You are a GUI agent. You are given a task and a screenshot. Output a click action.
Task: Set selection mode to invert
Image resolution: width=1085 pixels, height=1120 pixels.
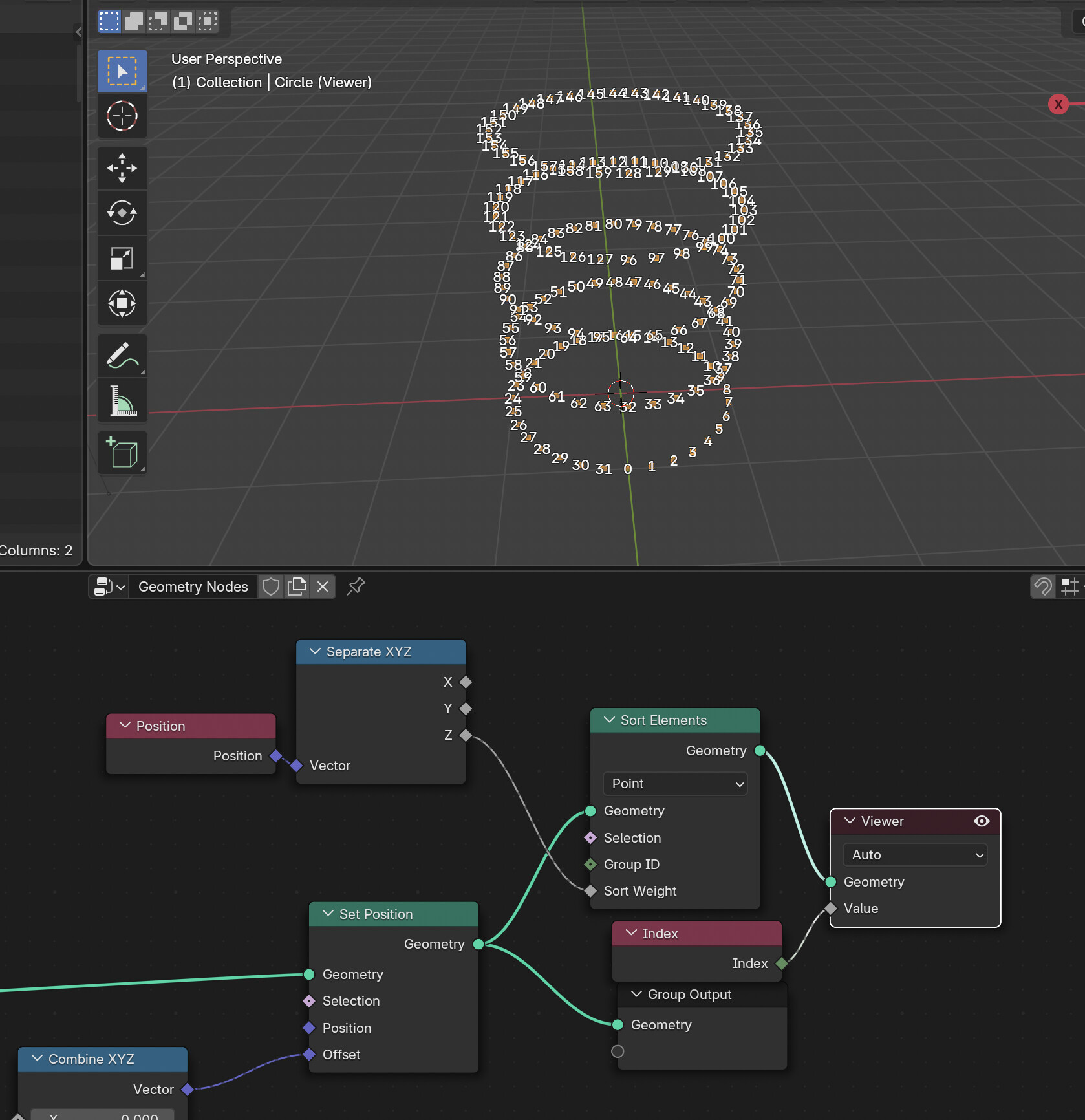183,21
